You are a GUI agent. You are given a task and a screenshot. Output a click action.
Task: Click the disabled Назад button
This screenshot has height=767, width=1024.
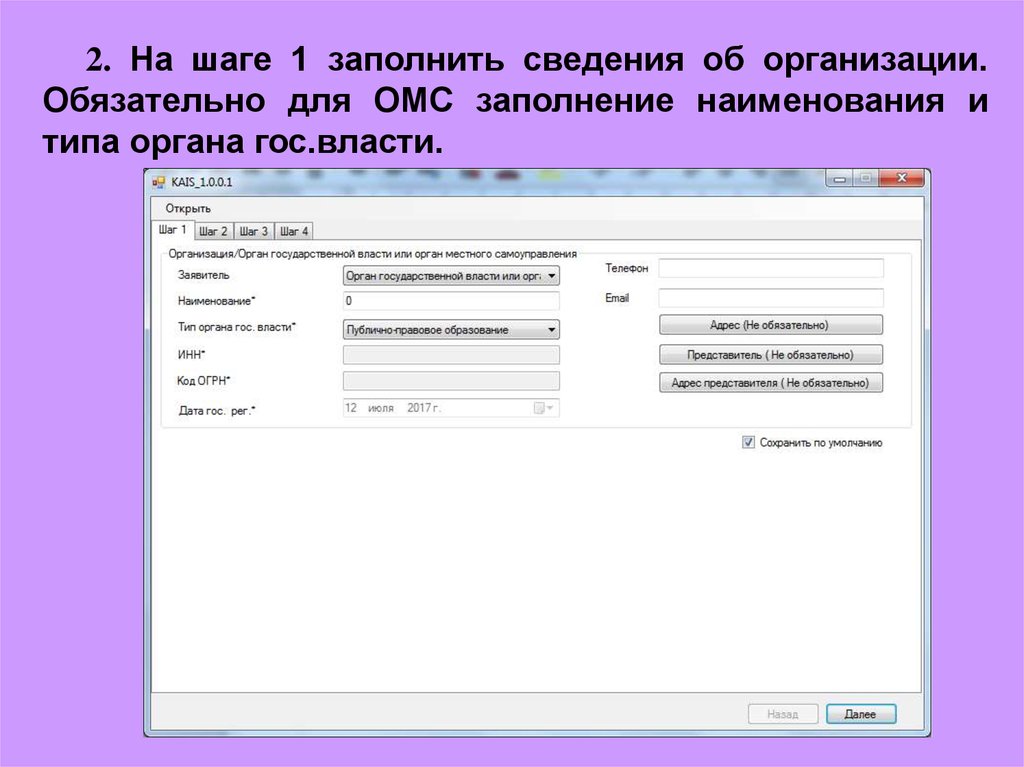pos(783,714)
